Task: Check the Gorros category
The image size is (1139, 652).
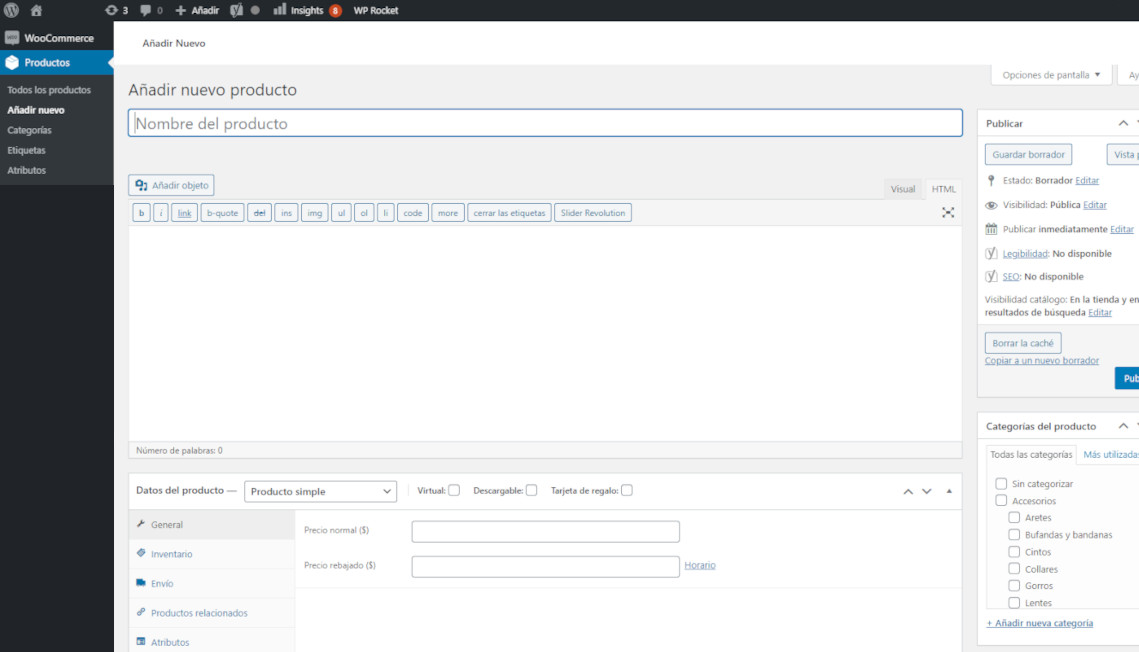Action: pyautogui.click(x=1014, y=585)
